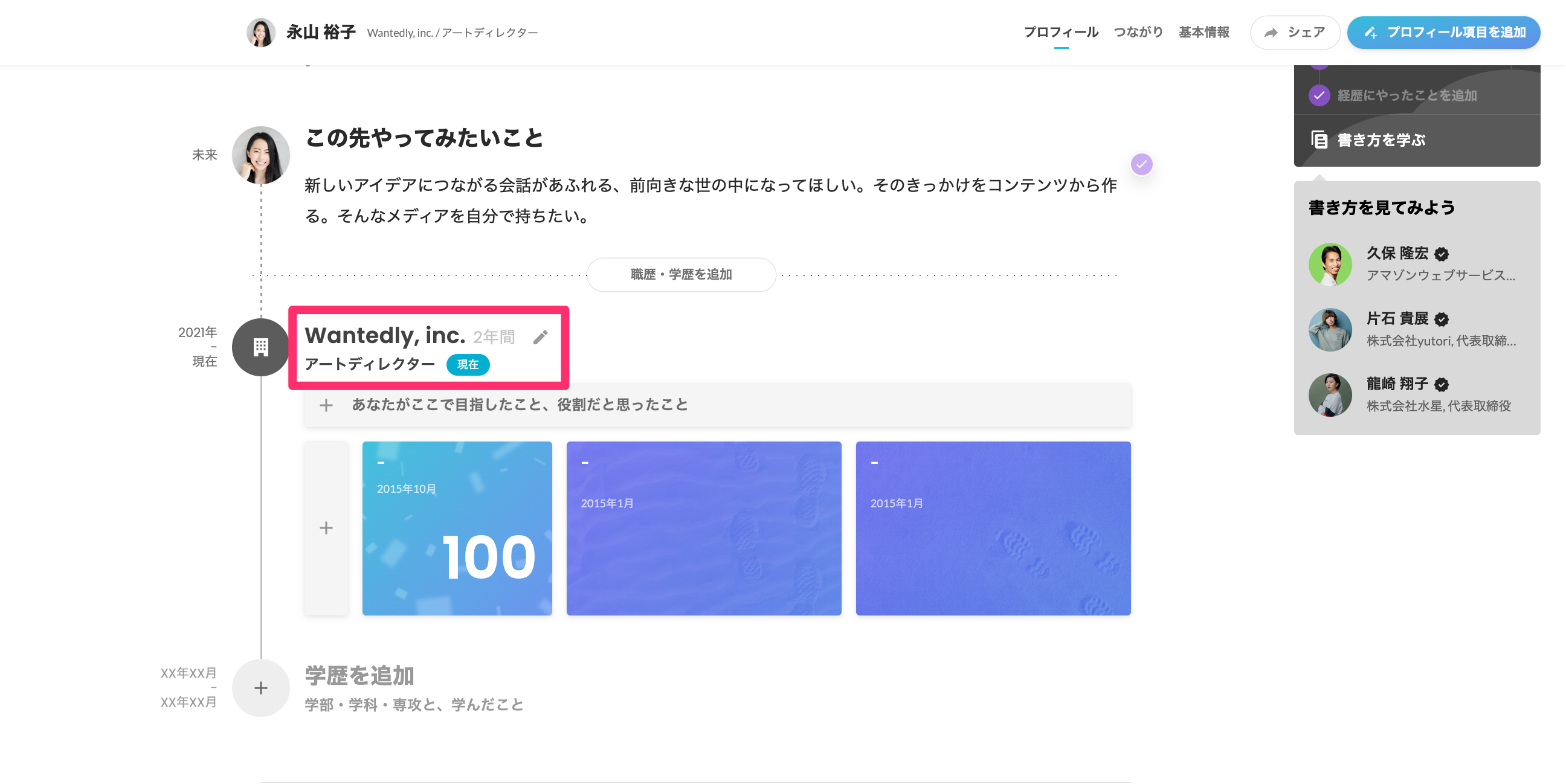Click the Wantedly, inc. company title

click(385, 335)
